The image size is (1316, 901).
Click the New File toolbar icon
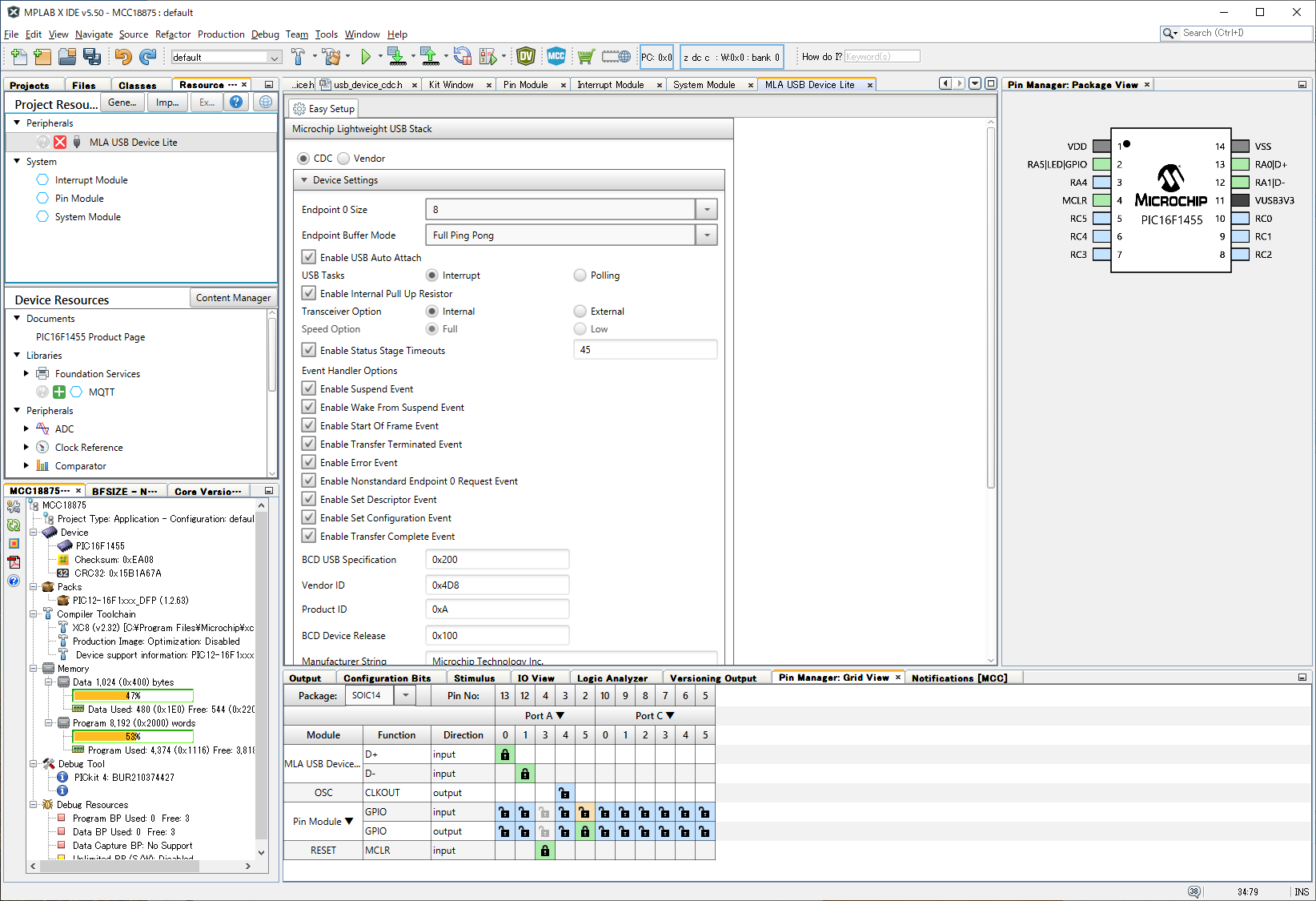(x=18, y=57)
